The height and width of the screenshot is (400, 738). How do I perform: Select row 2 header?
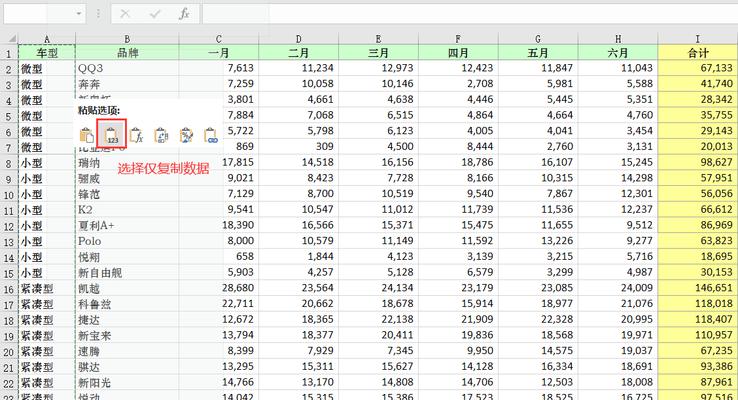tap(9, 69)
